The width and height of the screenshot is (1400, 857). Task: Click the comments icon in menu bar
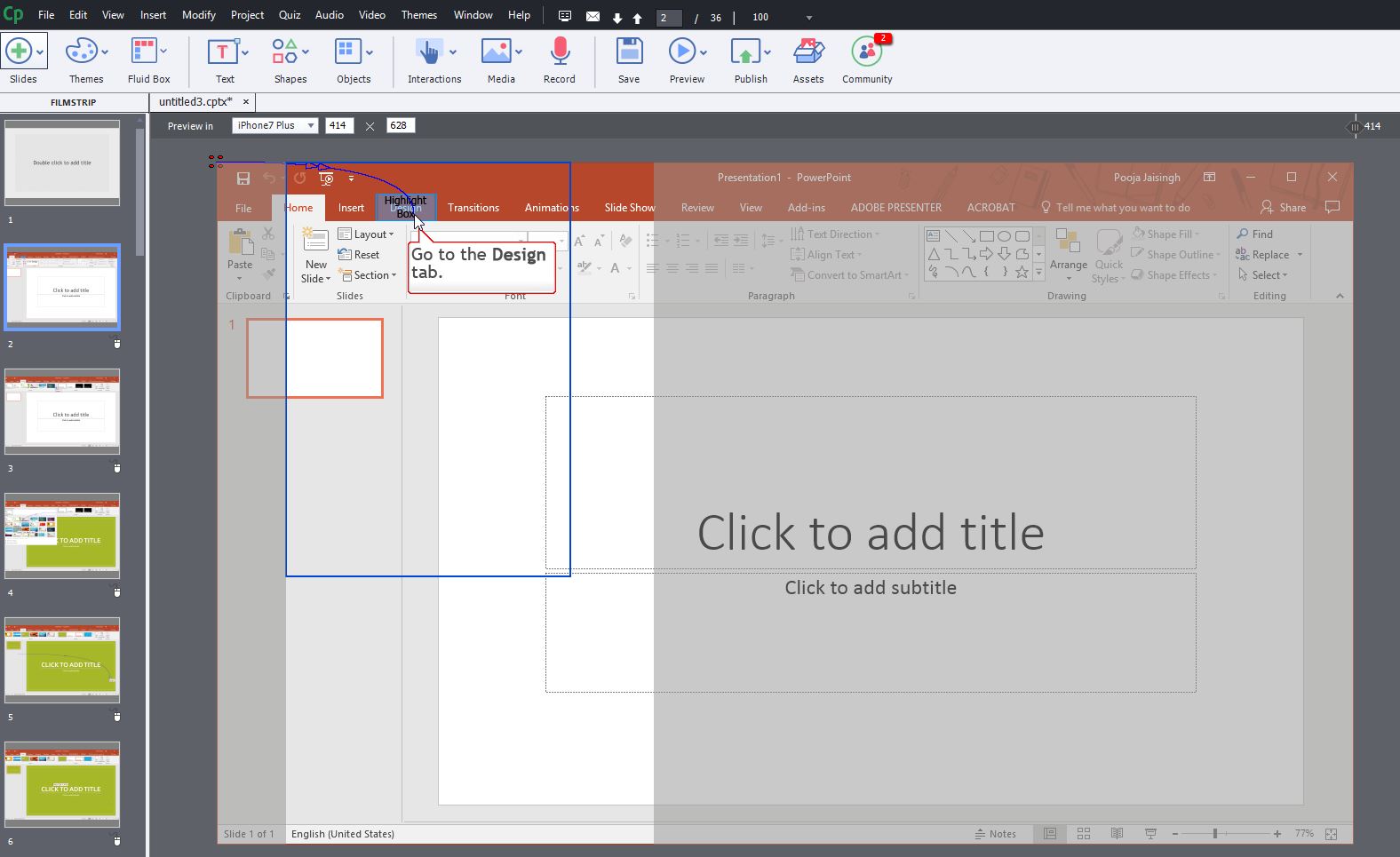(565, 16)
